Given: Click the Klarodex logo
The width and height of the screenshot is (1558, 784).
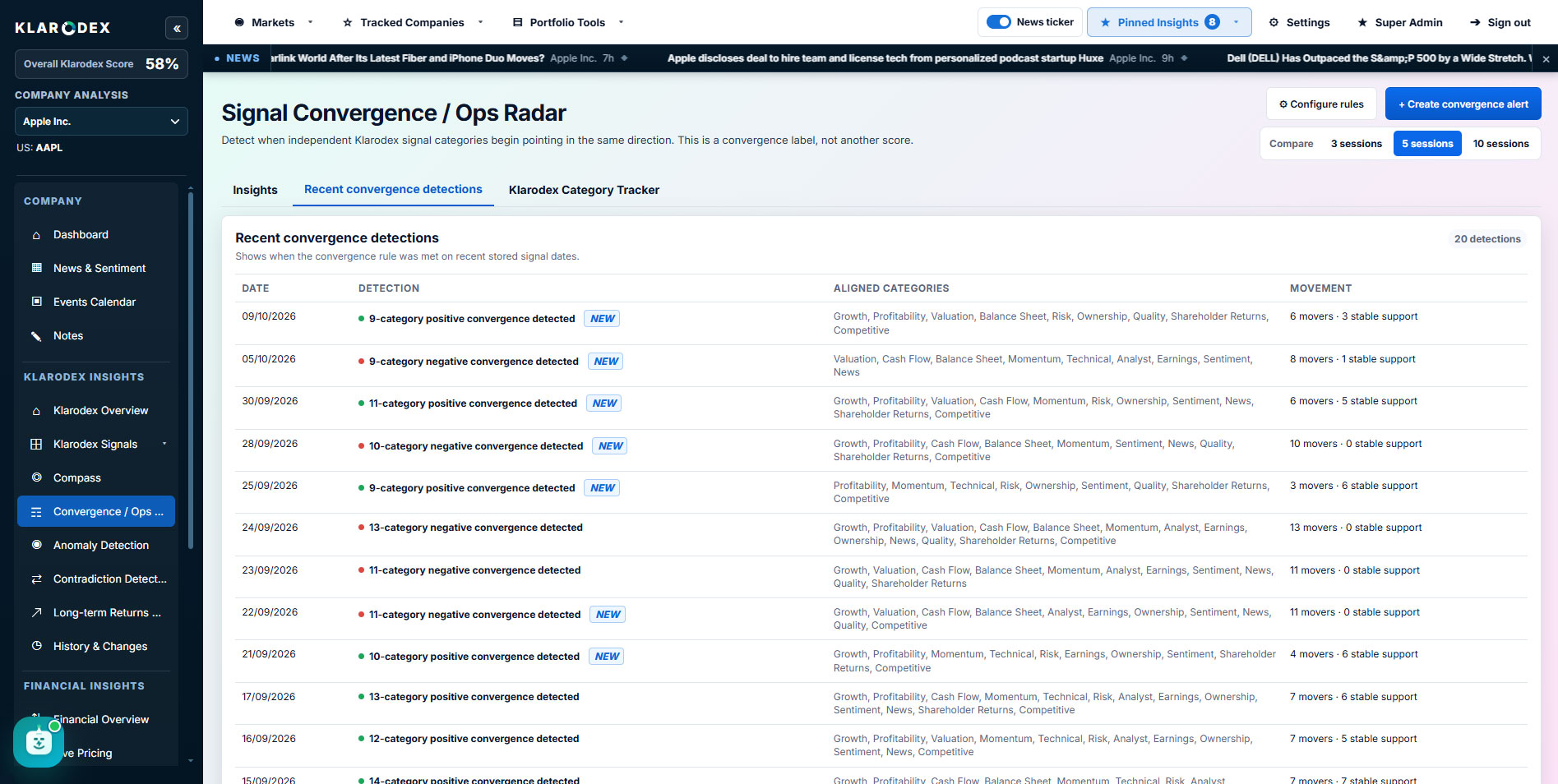Looking at the screenshot, I should 62,28.
